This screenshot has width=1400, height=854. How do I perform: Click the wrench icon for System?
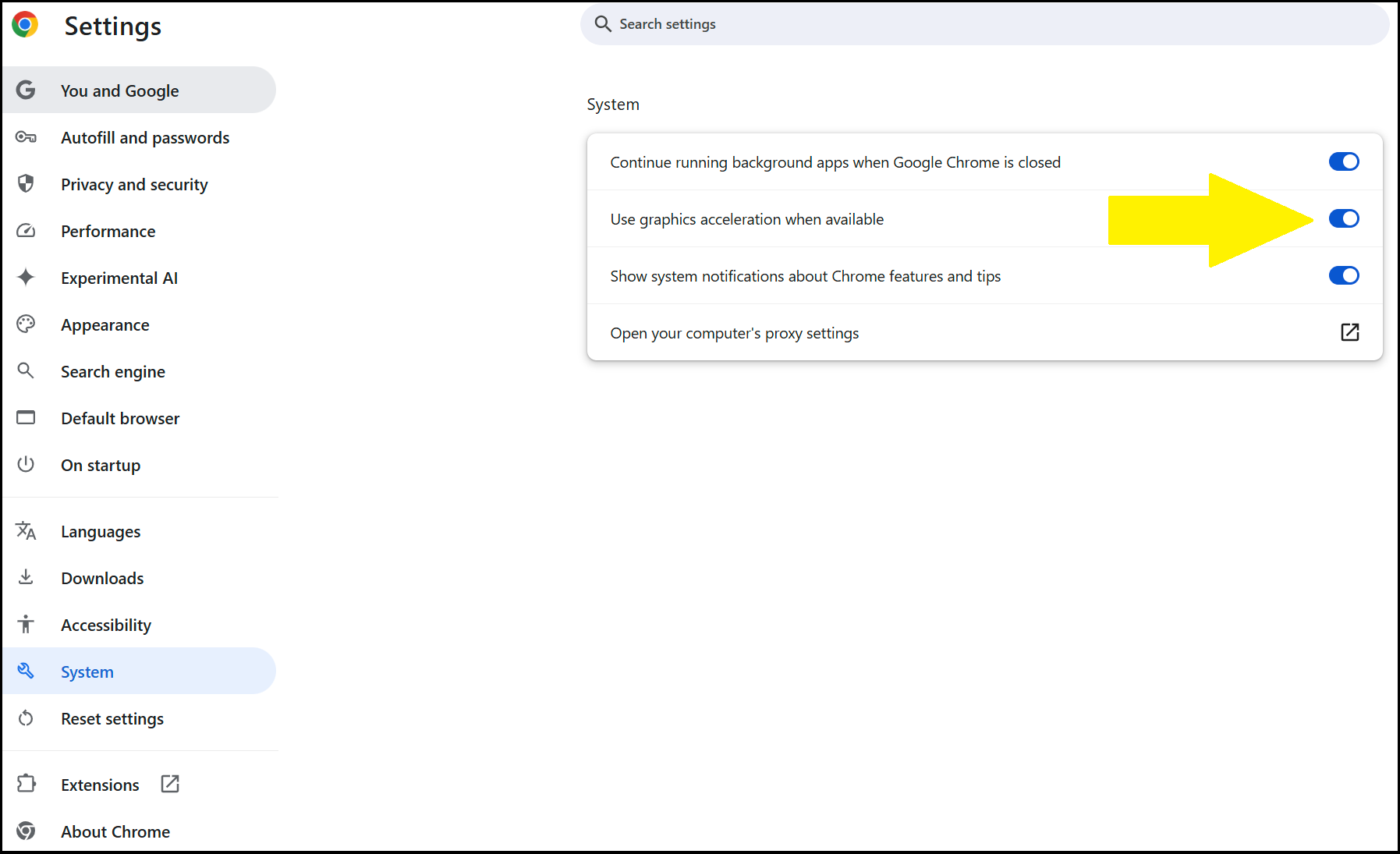pos(26,671)
